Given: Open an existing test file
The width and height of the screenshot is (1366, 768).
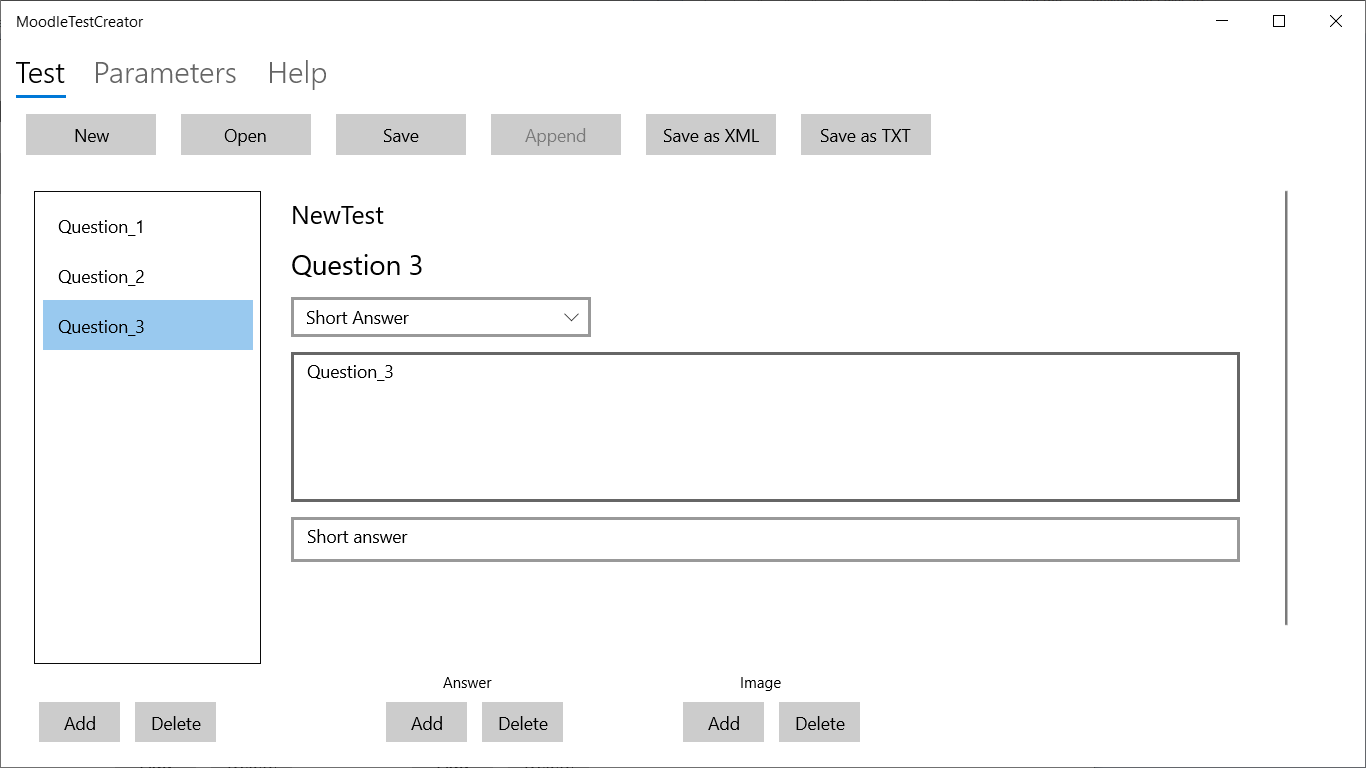Looking at the screenshot, I should coord(245,135).
